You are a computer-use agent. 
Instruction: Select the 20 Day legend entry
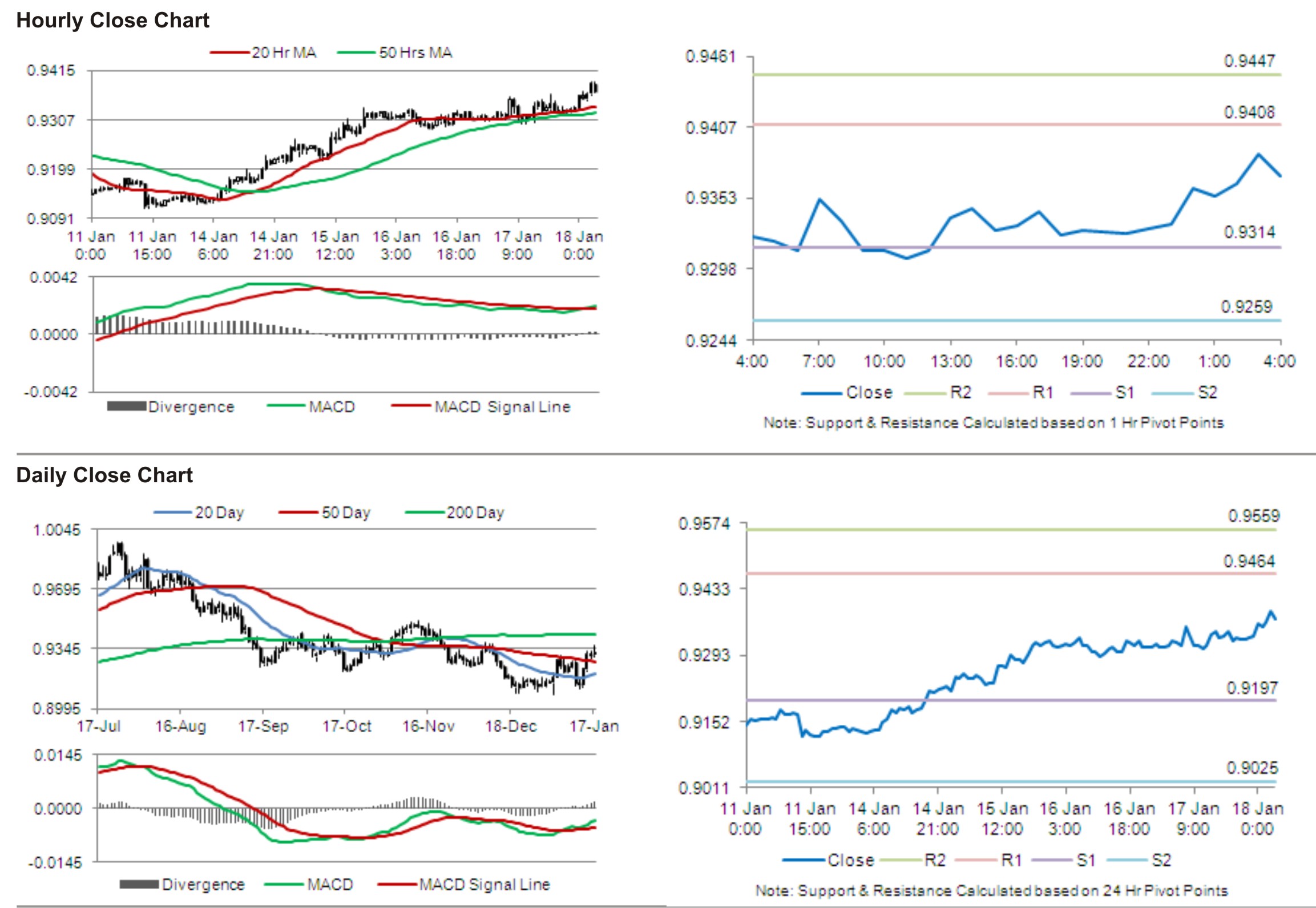point(199,512)
